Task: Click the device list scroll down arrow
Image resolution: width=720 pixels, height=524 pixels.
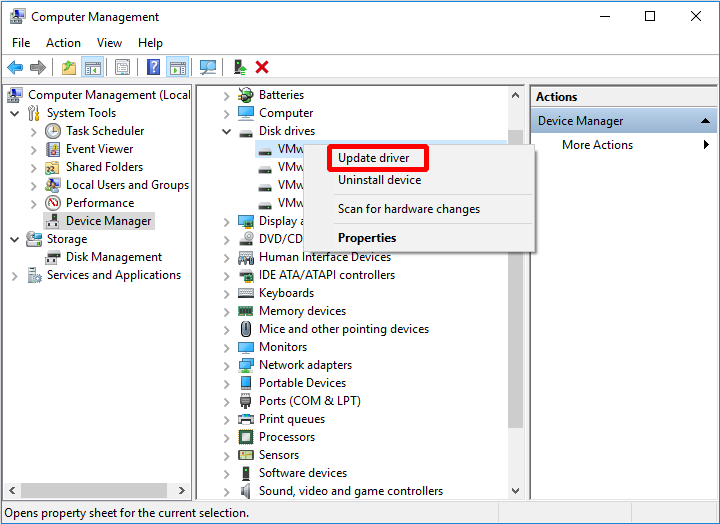Action: [x=515, y=491]
